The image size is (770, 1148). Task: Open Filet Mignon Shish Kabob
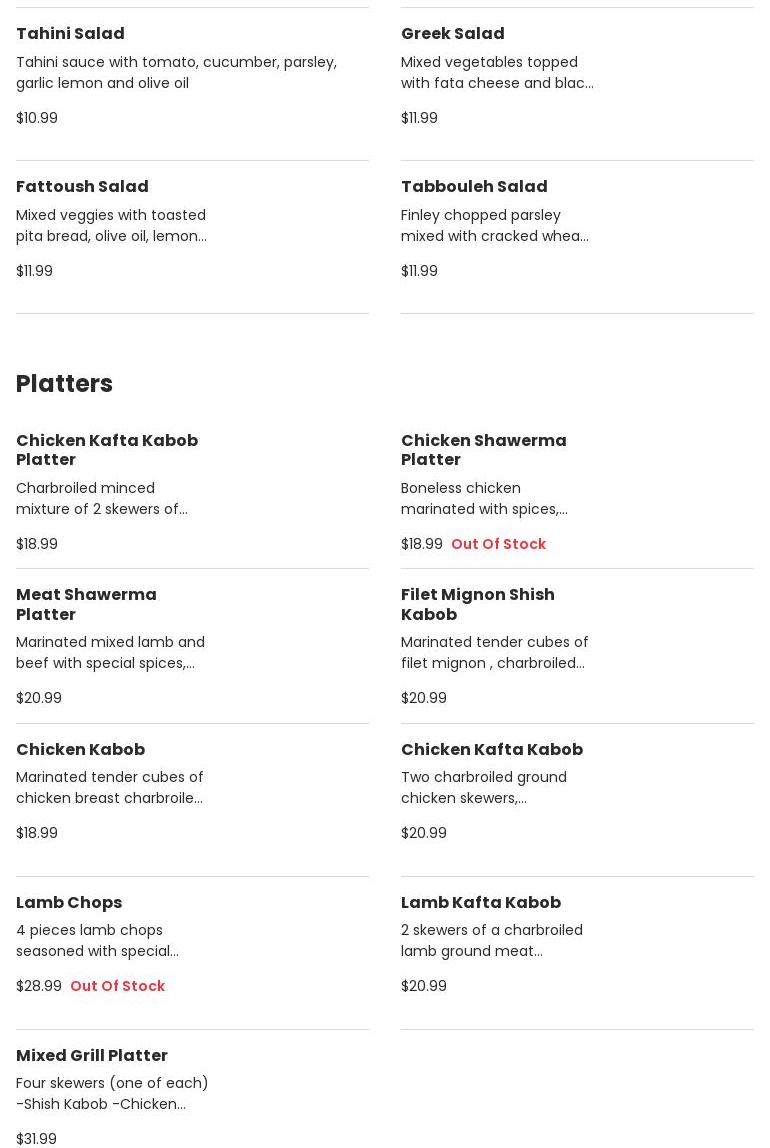click(x=477, y=604)
